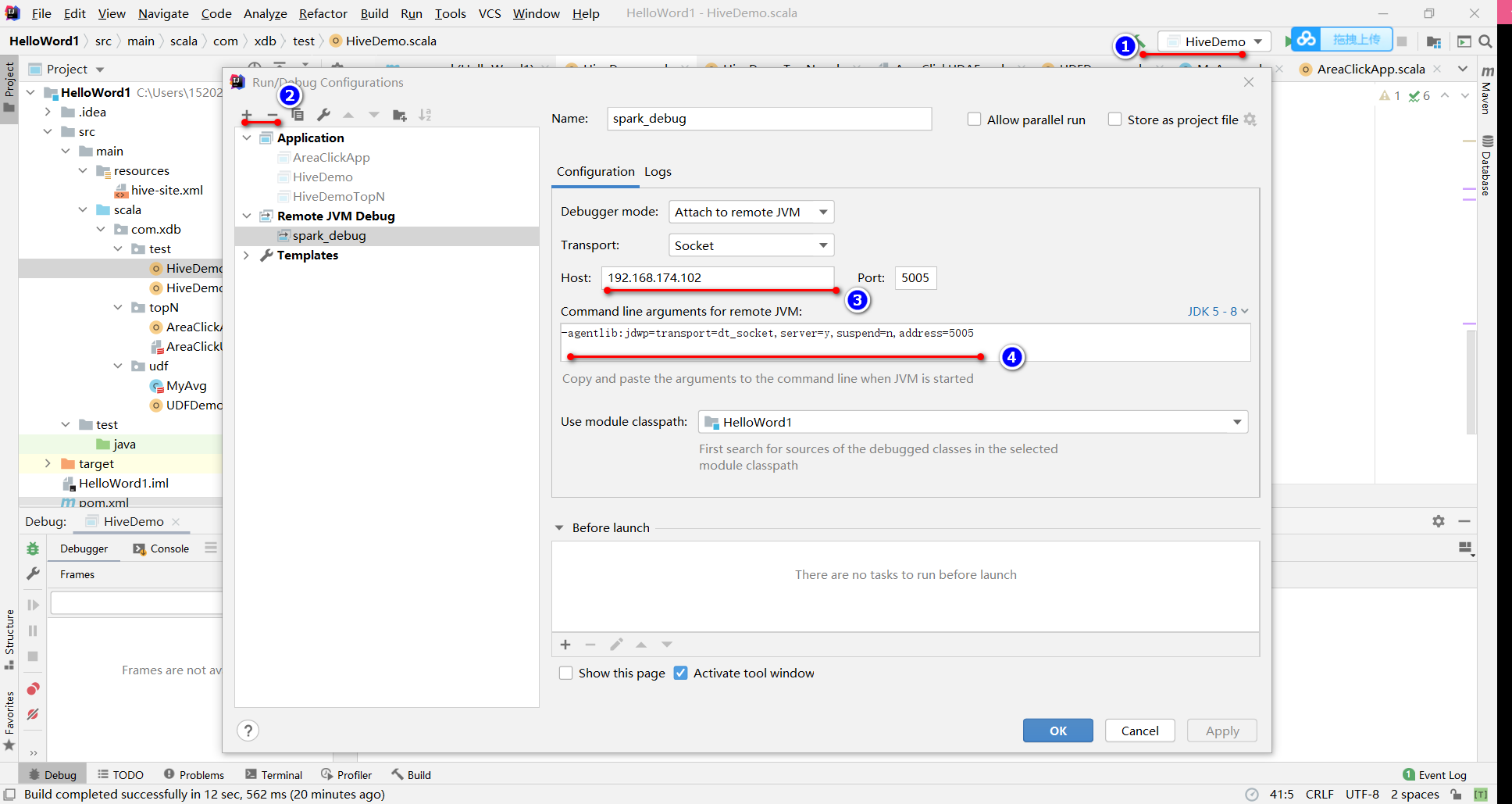Open Debug panel settings gear icon
The height and width of the screenshot is (804, 1512).
tap(1439, 521)
